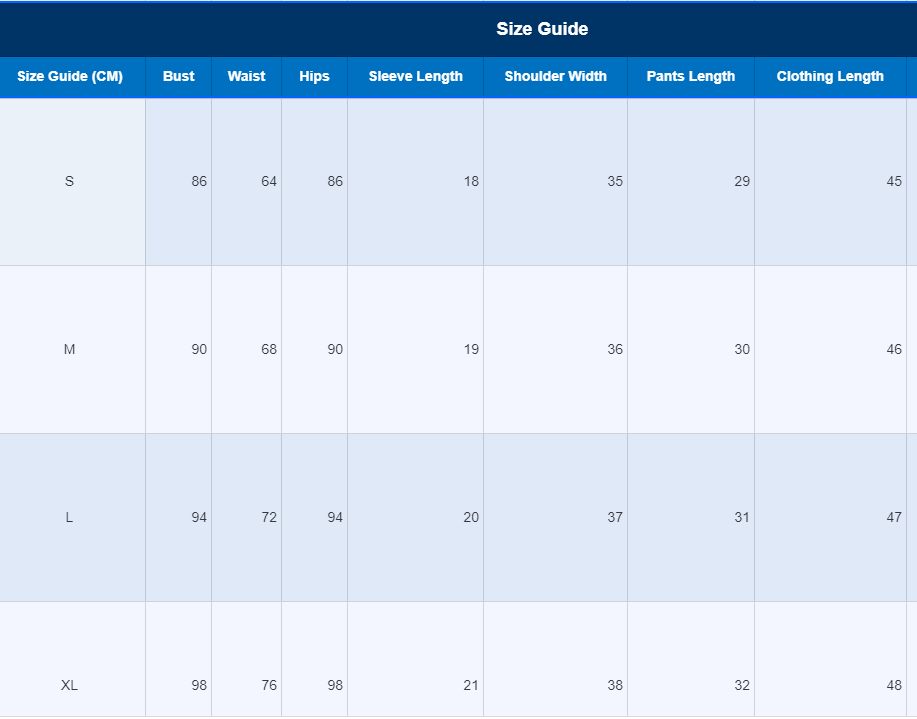Image resolution: width=917 pixels, height=719 pixels.
Task: Select Pants Length "31" in the L row
Action: (x=742, y=517)
